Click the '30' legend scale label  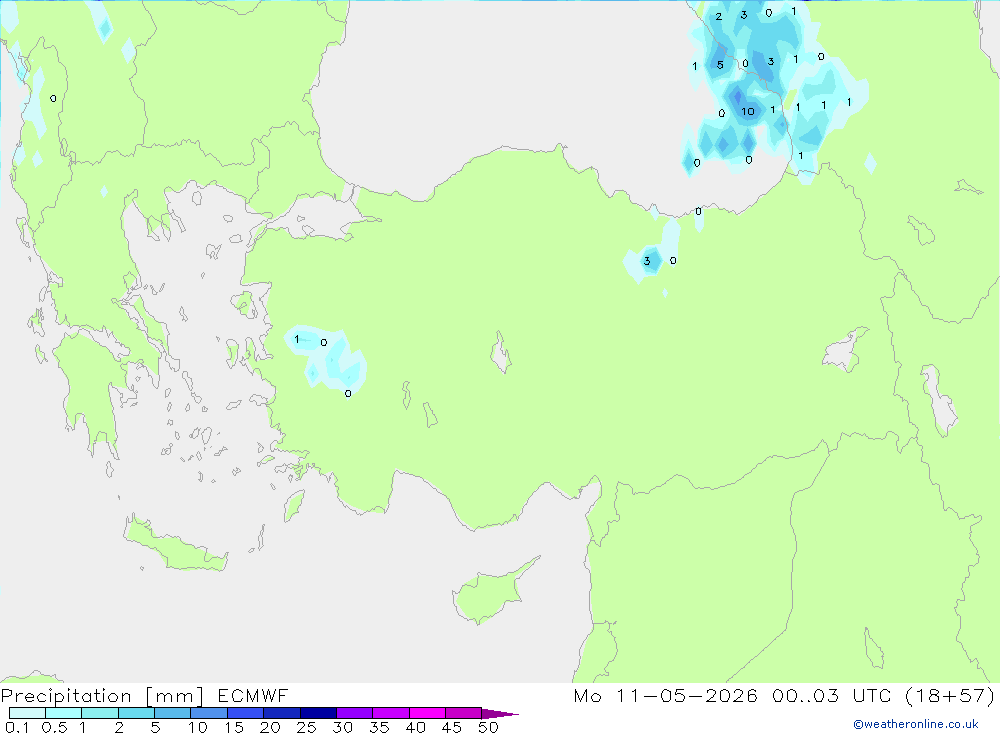click(x=342, y=727)
